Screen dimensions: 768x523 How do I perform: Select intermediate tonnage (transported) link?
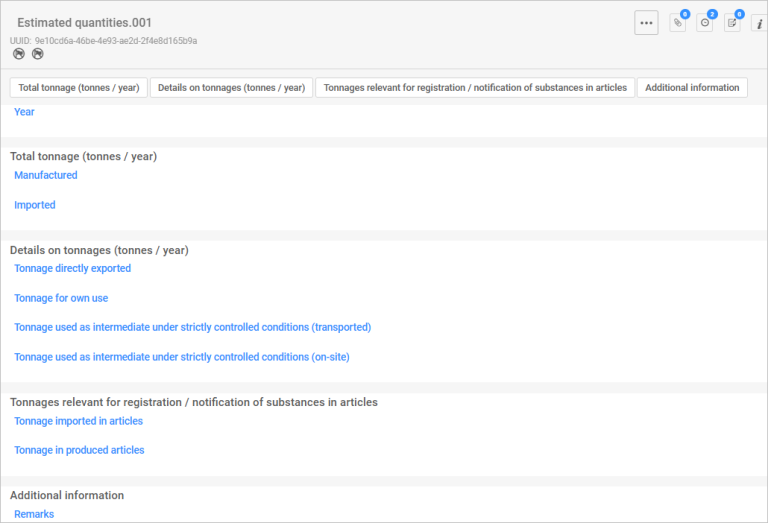(x=192, y=327)
